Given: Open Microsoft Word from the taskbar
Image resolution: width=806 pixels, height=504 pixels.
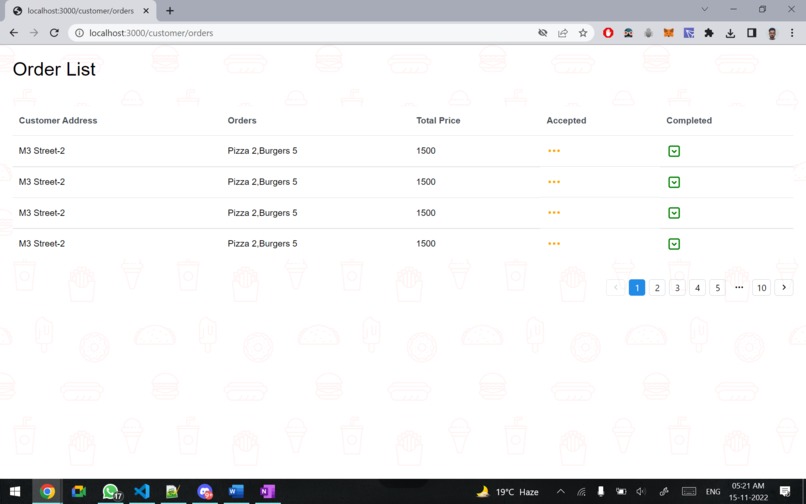Looking at the screenshot, I should (x=236, y=491).
